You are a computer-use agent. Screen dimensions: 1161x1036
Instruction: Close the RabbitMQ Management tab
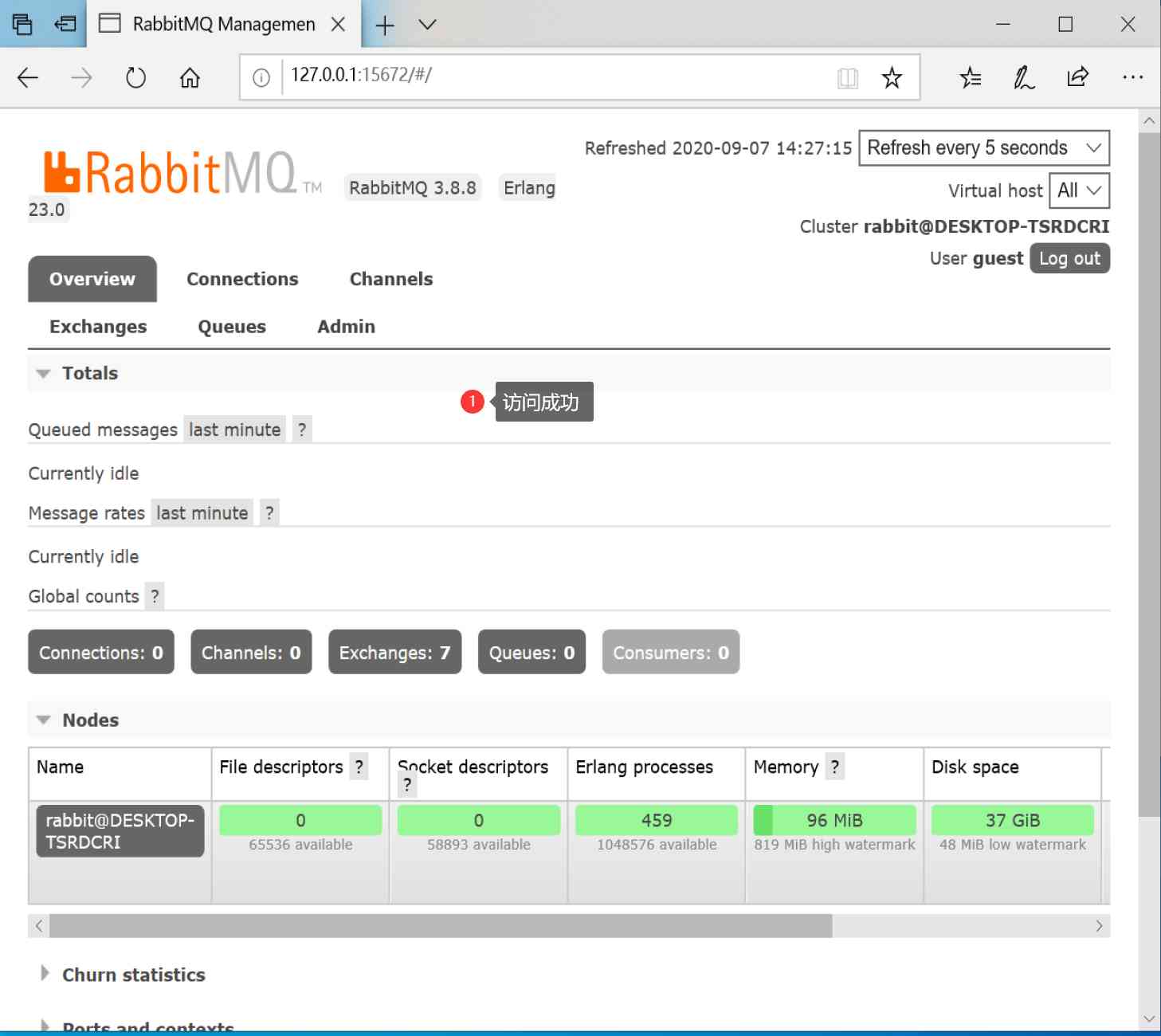(x=338, y=25)
